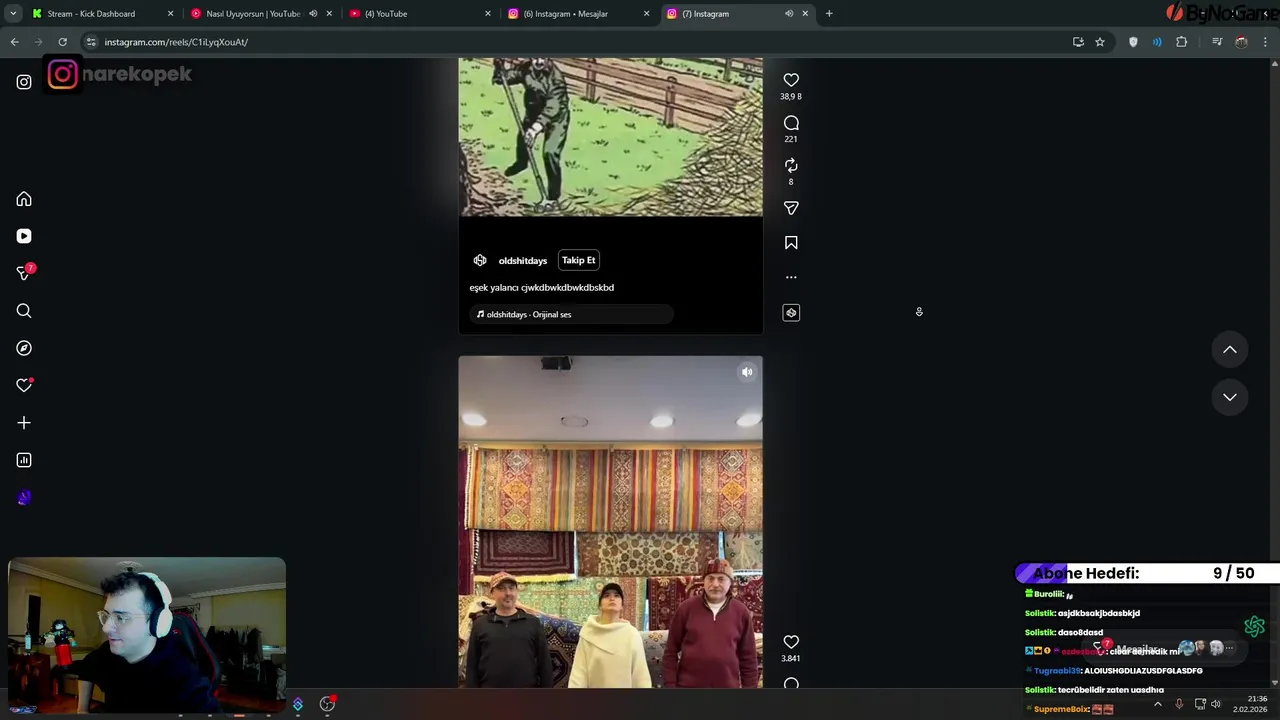
Task: Share the oldshitdays reel via paper plane
Action: point(791,208)
